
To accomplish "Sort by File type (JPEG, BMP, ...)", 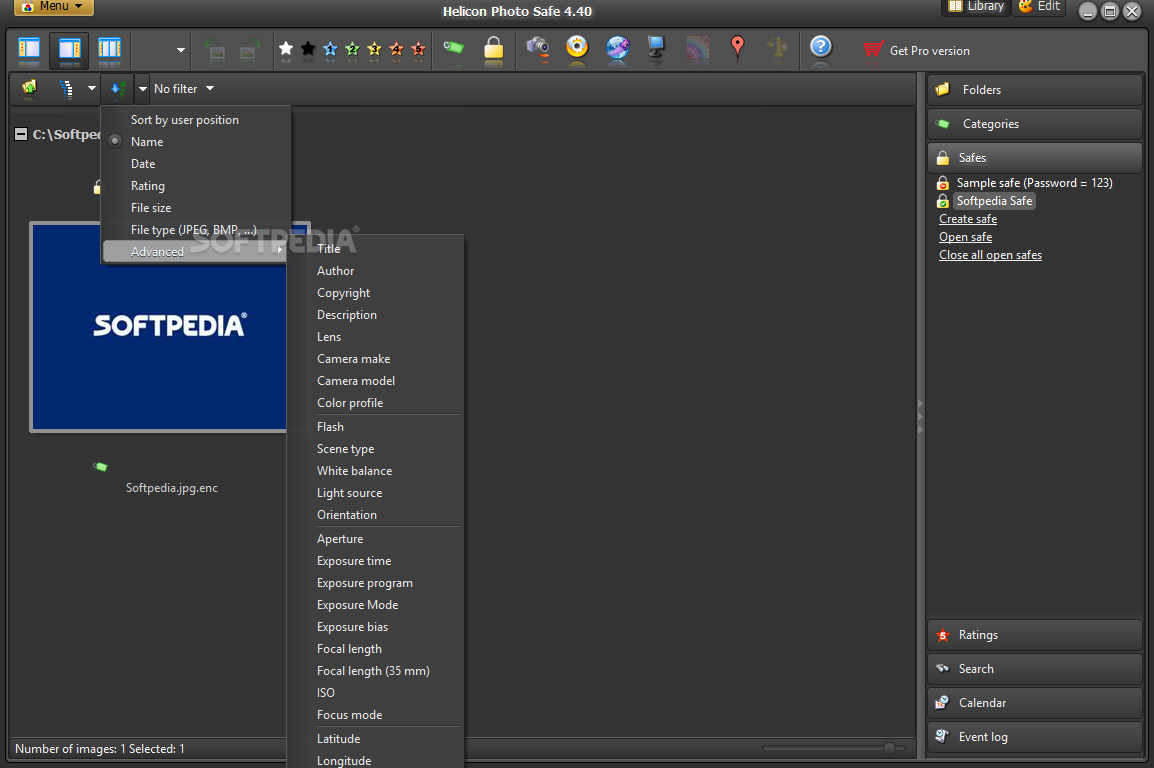I will (x=194, y=230).
